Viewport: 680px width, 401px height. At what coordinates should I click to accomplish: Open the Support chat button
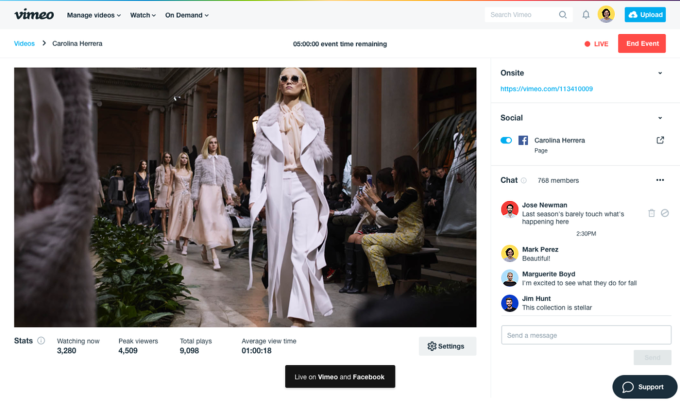(x=644, y=387)
